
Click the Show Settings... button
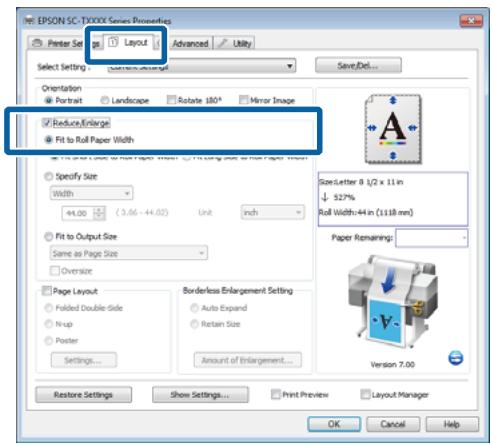pyautogui.click(x=200, y=395)
